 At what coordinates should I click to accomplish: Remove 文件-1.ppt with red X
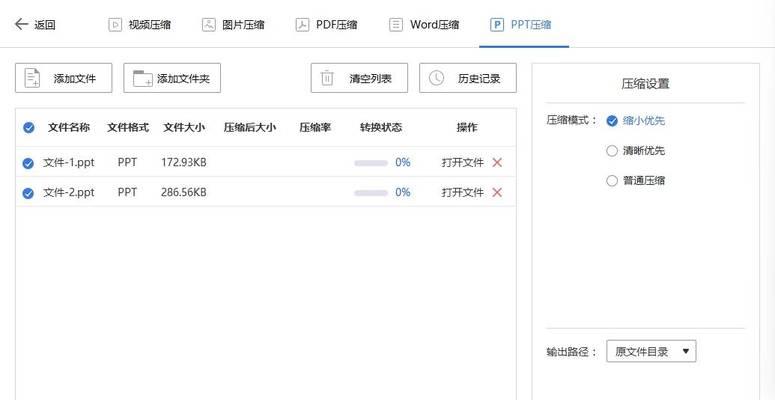click(x=497, y=162)
